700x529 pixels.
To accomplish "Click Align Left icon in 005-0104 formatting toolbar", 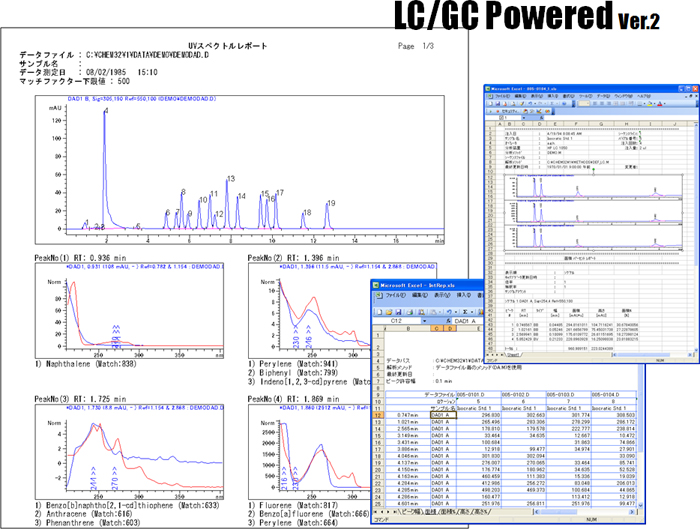I will (594, 104).
